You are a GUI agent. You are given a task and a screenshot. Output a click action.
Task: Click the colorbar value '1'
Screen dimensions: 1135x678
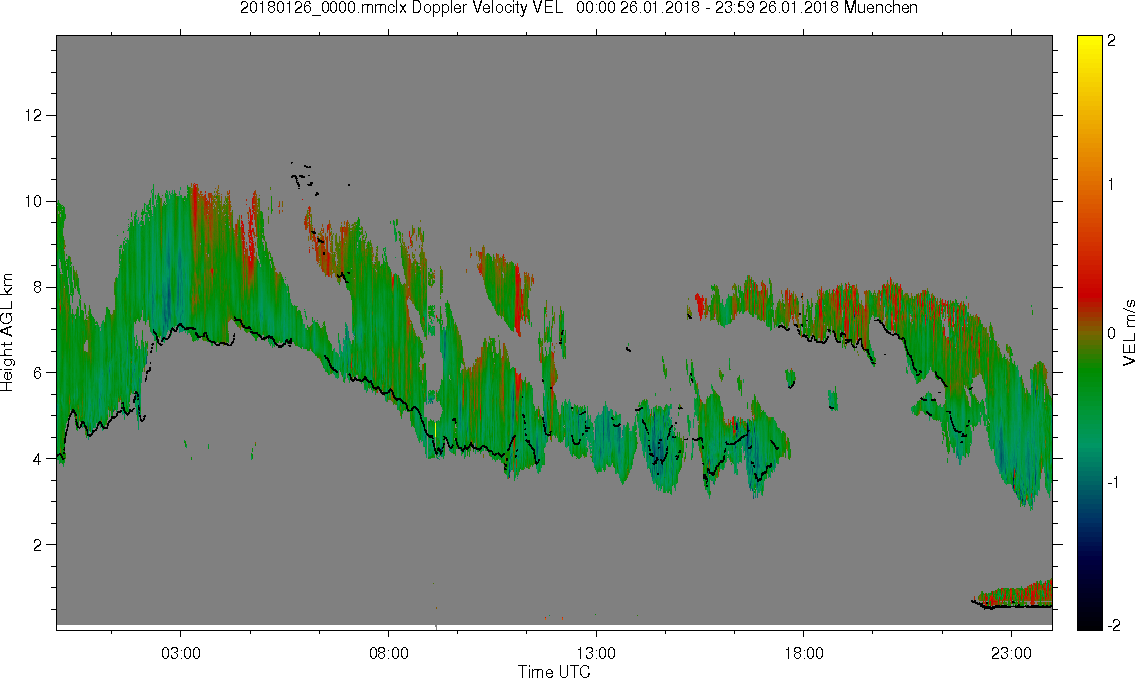(x=1112, y=185)
